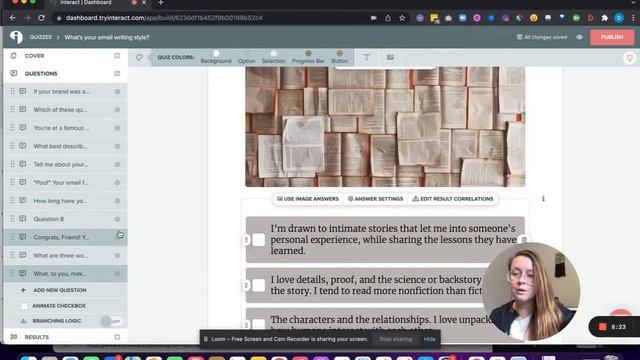This screenshot has width=640, height=360.
Task: Grab drag handle of 'Question 8' row
Action: click(x=12, y=219)
